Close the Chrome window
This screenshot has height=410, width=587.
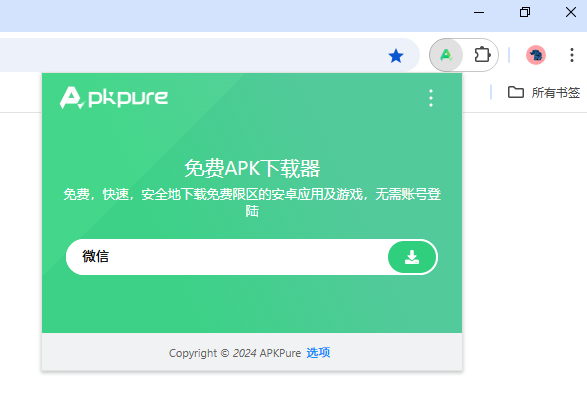pos(571,12)
